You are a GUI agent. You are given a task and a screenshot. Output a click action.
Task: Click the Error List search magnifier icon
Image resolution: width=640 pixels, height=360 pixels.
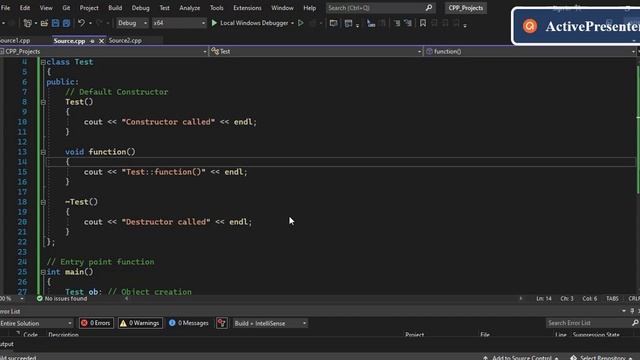[x=635, y=323]
